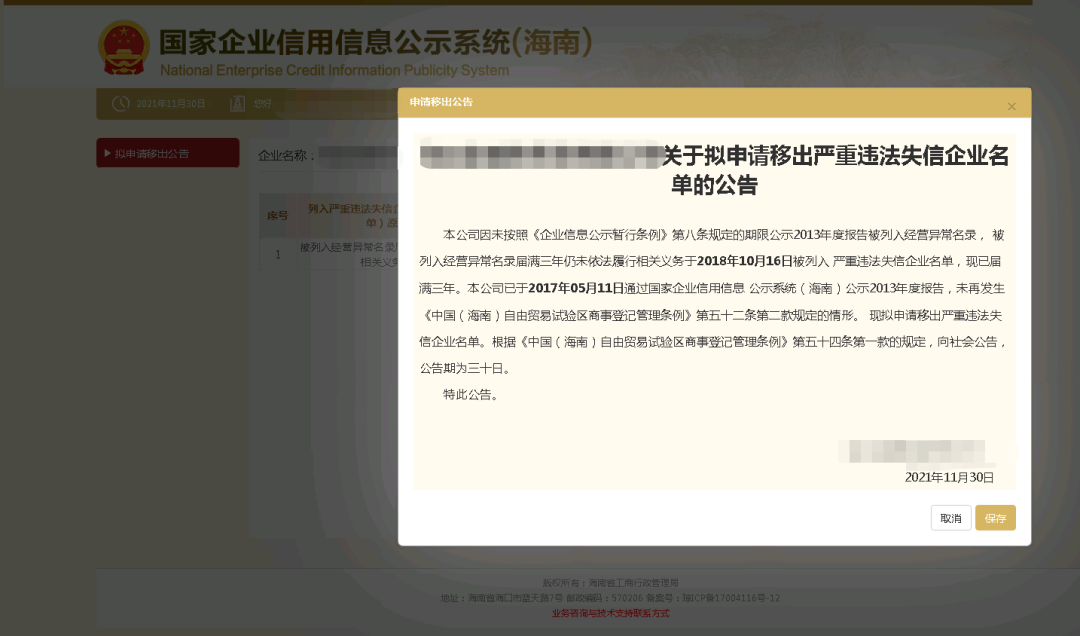
Task: Click the X icon to close the announcement dialog
Action: tap(1011, 103)
